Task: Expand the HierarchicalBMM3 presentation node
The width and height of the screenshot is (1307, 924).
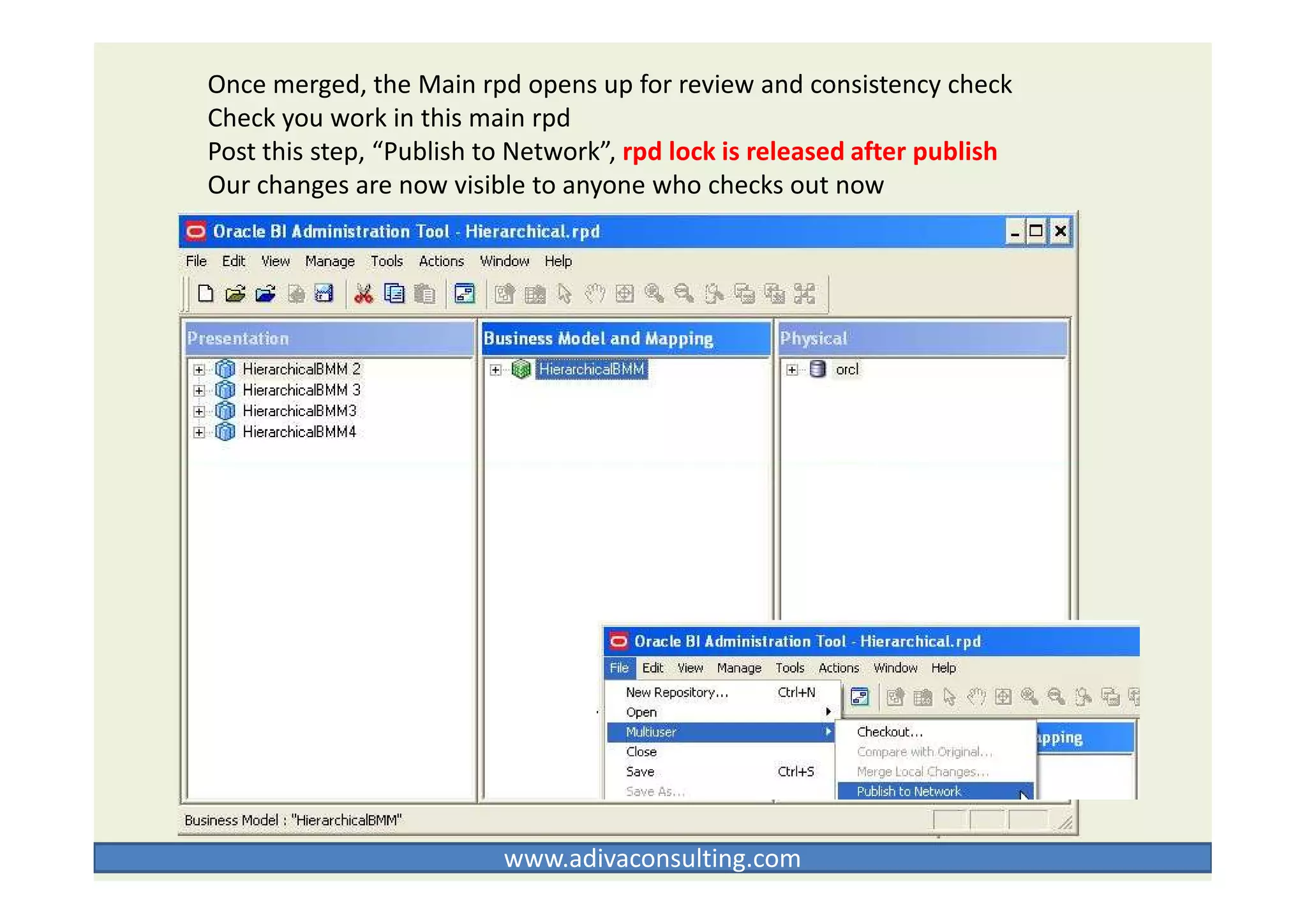Action: [199, 412]
